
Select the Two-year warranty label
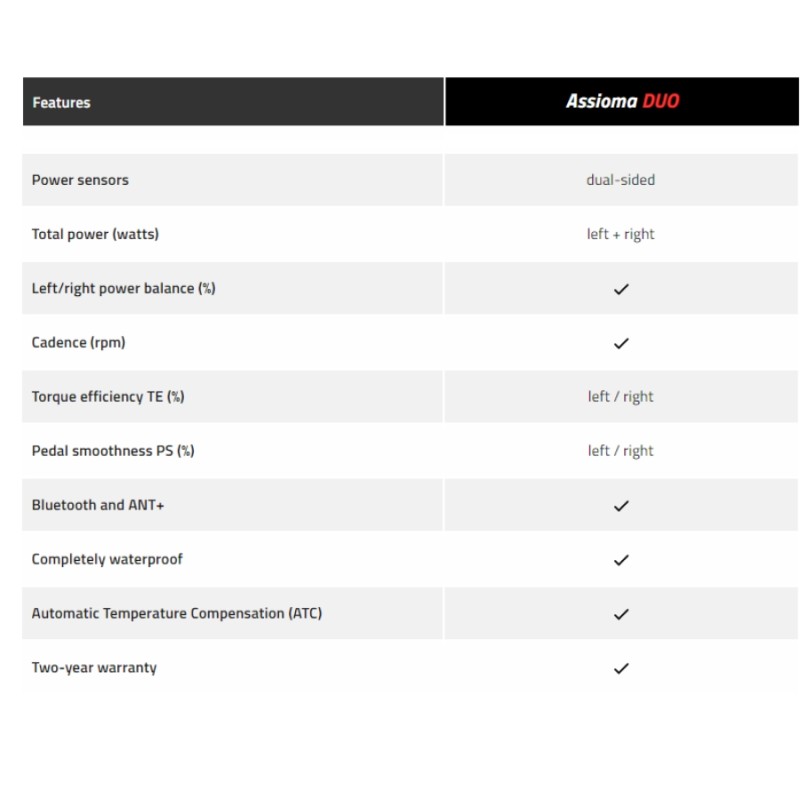94,668
